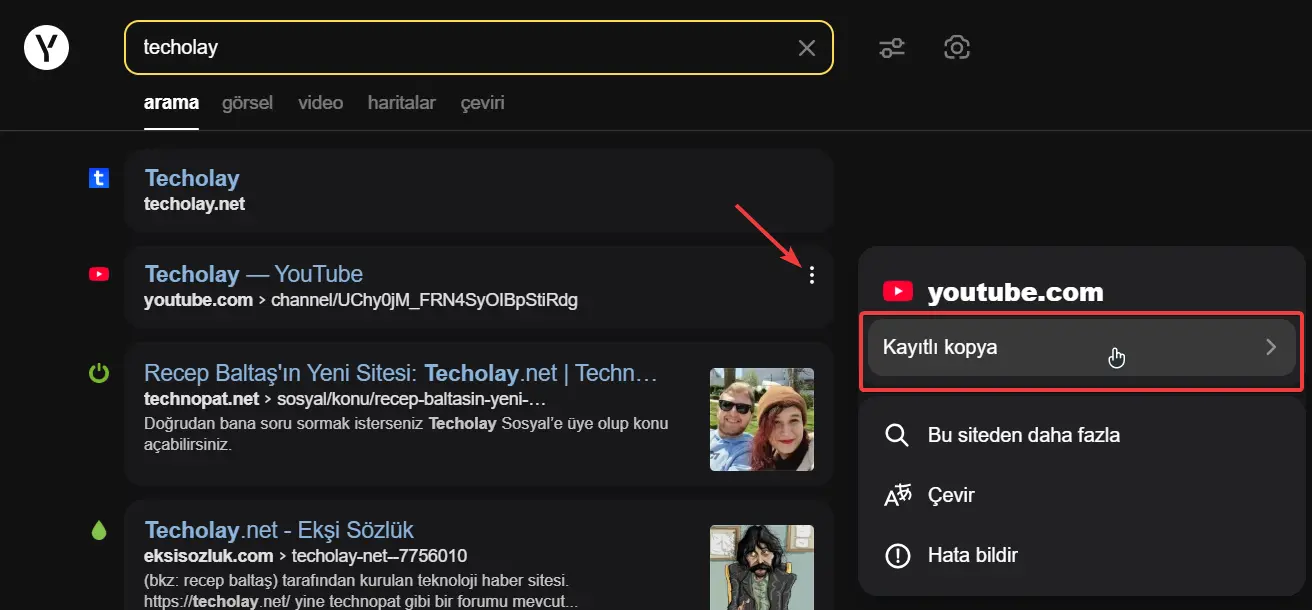Open the çeviri tab

(x=482, y=103)
